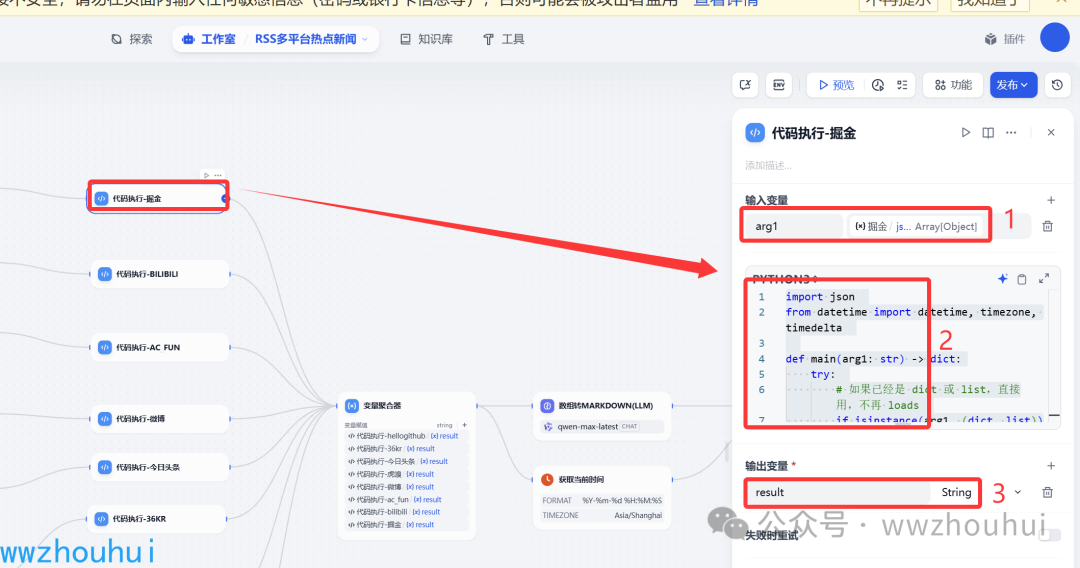
Task: Select the 代码执行-微博 node
Action: click(160, 419)
